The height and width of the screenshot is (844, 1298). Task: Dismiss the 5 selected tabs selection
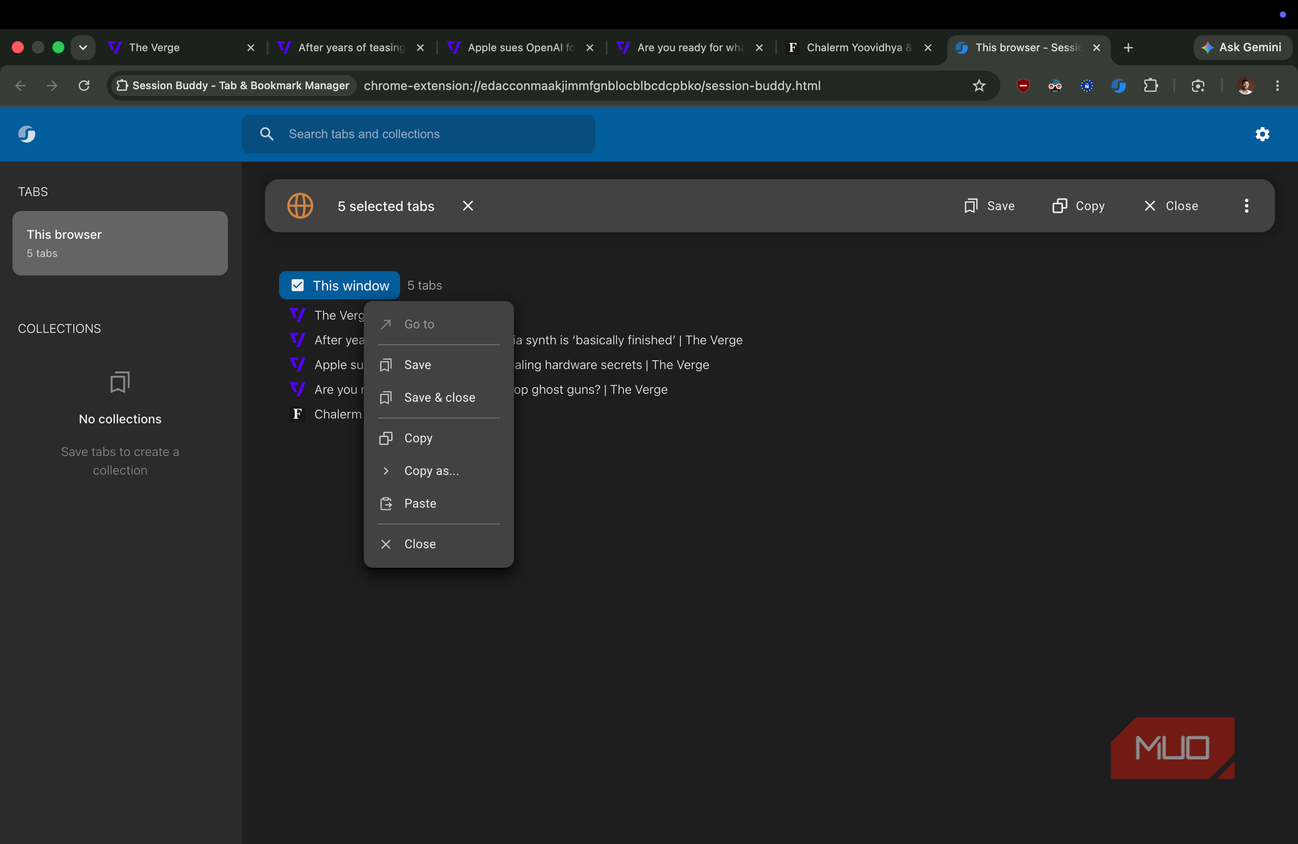(468, 206)
